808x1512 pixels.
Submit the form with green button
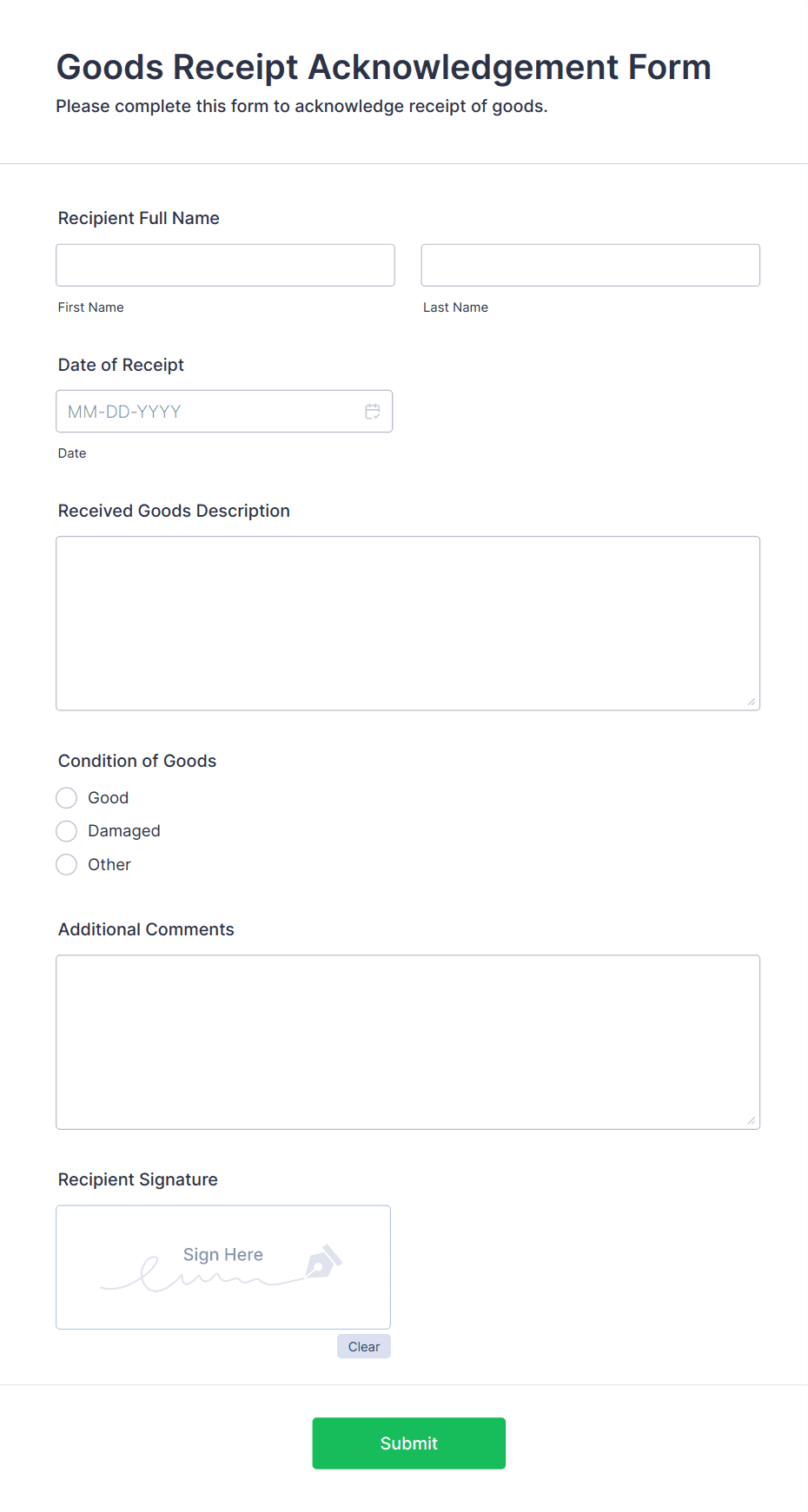408,1443
